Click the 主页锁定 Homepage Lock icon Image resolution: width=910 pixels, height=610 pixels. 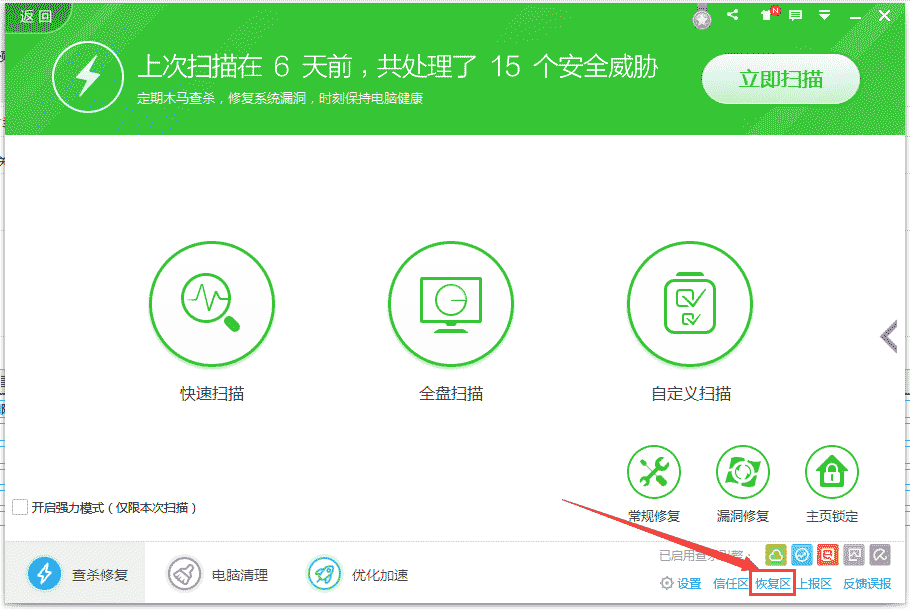[830, 471]
